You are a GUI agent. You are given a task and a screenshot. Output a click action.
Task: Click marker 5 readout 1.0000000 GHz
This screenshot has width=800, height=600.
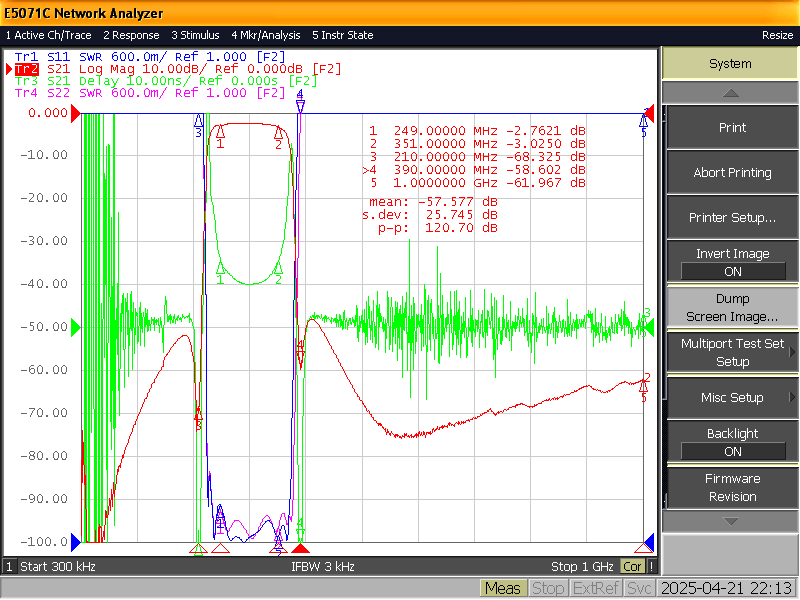477,183
